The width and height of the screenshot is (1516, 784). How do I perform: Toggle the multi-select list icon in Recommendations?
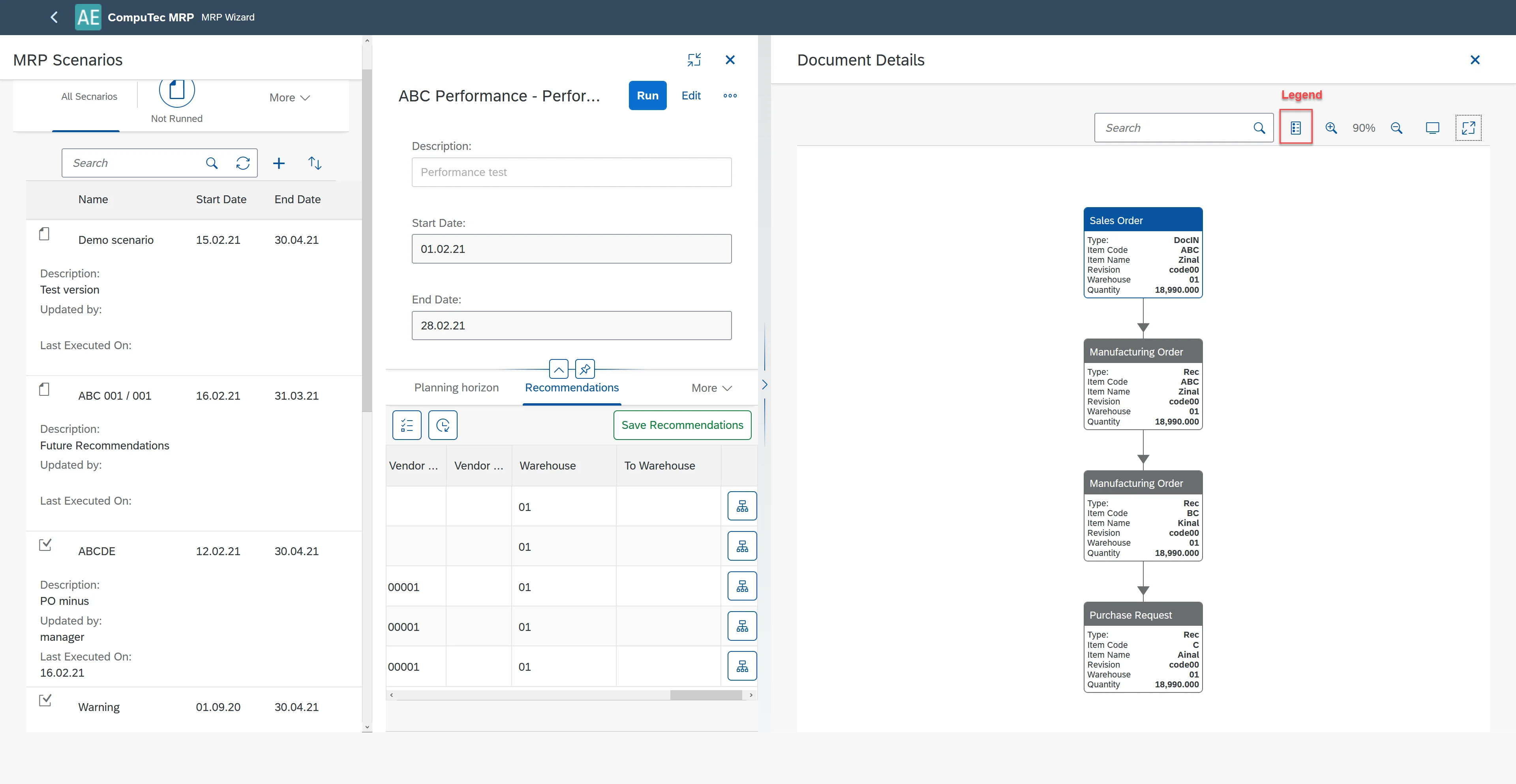(x=407, y=425)
